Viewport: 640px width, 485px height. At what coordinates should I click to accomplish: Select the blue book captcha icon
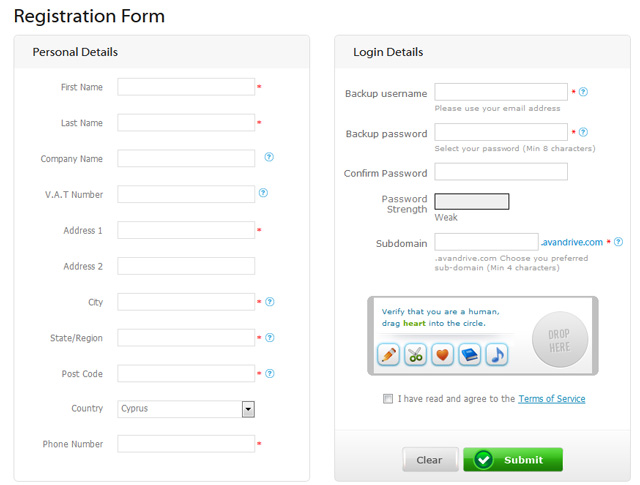click(470, 354)
